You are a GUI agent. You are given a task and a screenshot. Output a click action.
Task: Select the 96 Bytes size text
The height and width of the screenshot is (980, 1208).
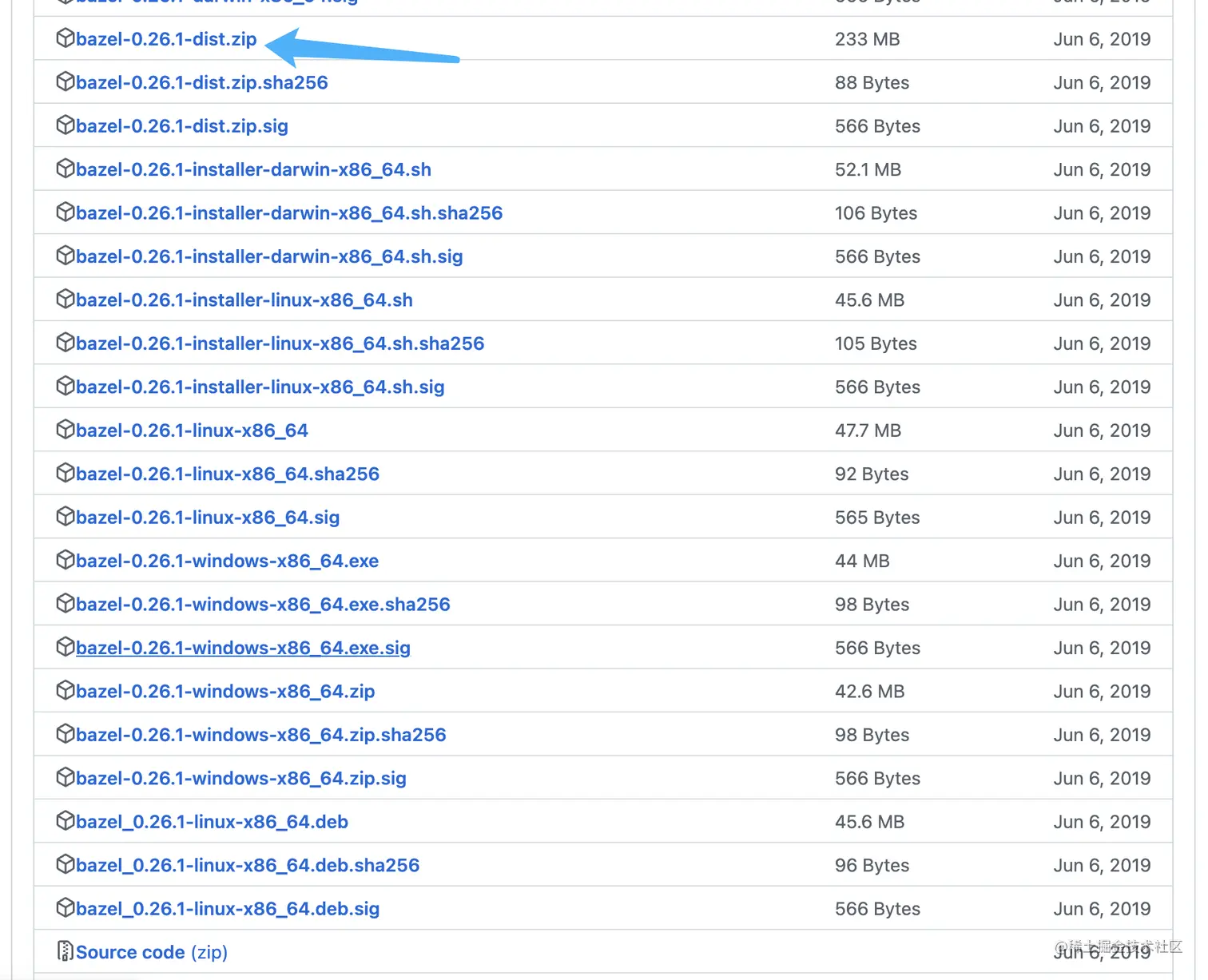tap(872, 866)
